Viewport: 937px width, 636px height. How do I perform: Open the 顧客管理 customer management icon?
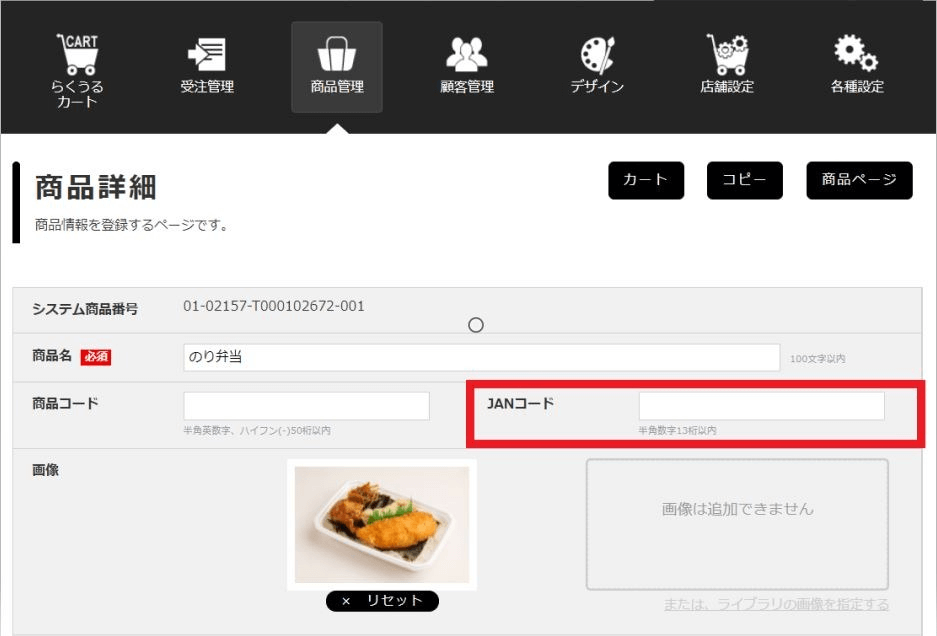(x=466, y=60)
